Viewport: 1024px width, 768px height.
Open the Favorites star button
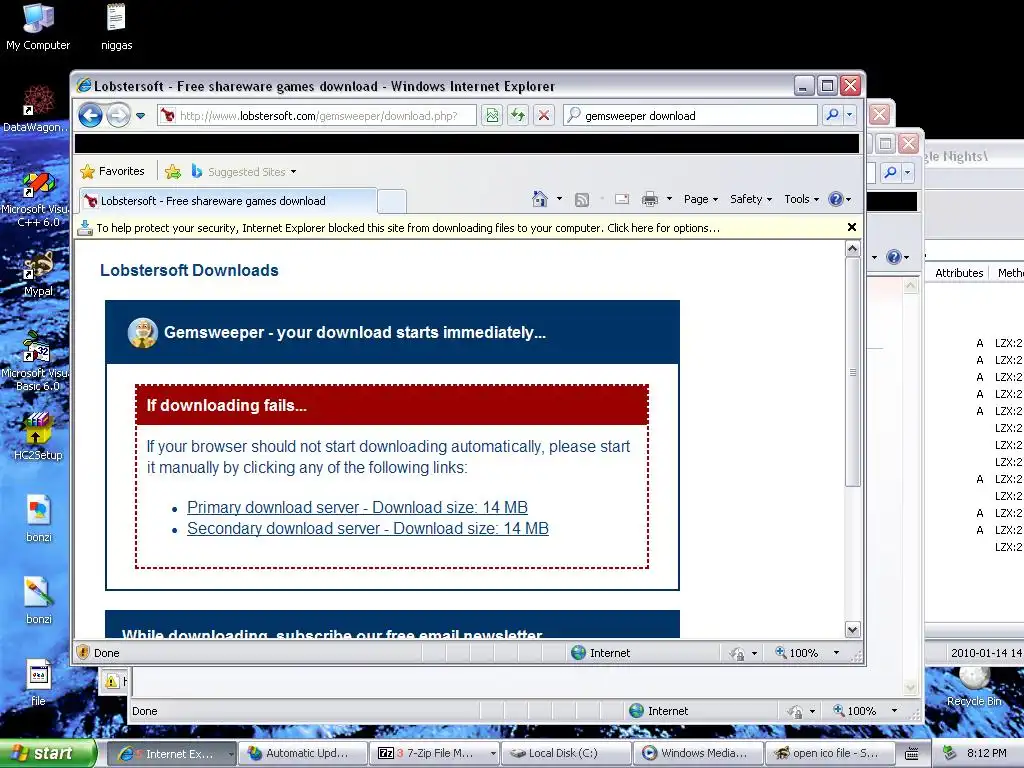[x=112, y=171]
